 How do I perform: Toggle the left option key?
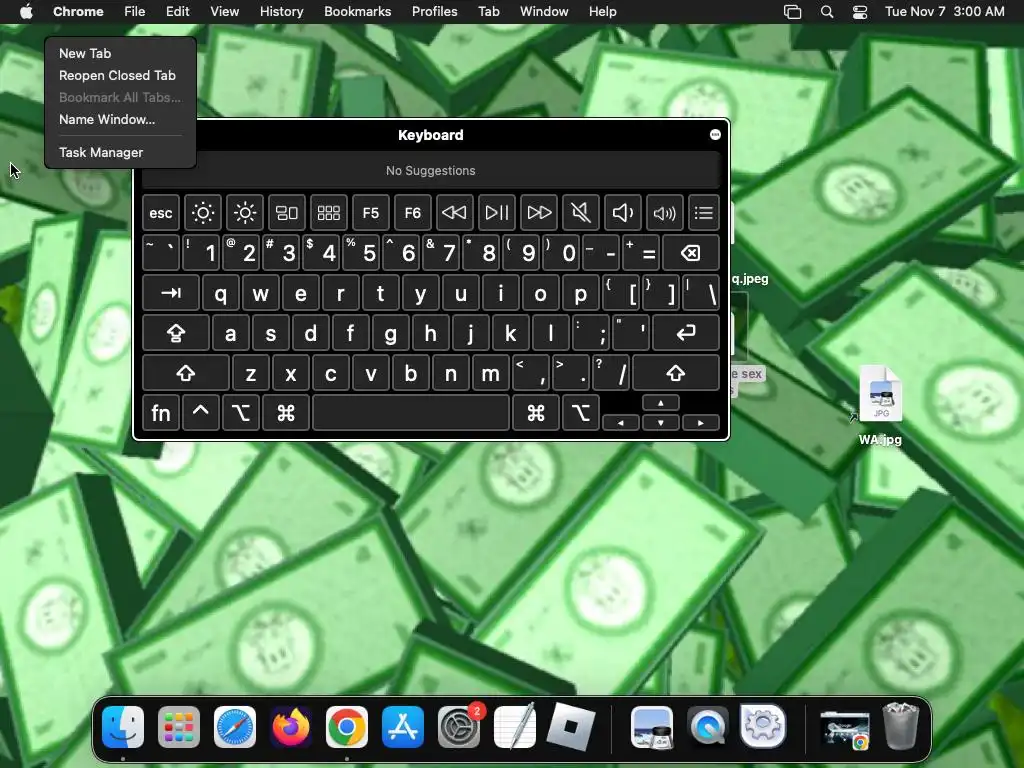tap(240, 413)
